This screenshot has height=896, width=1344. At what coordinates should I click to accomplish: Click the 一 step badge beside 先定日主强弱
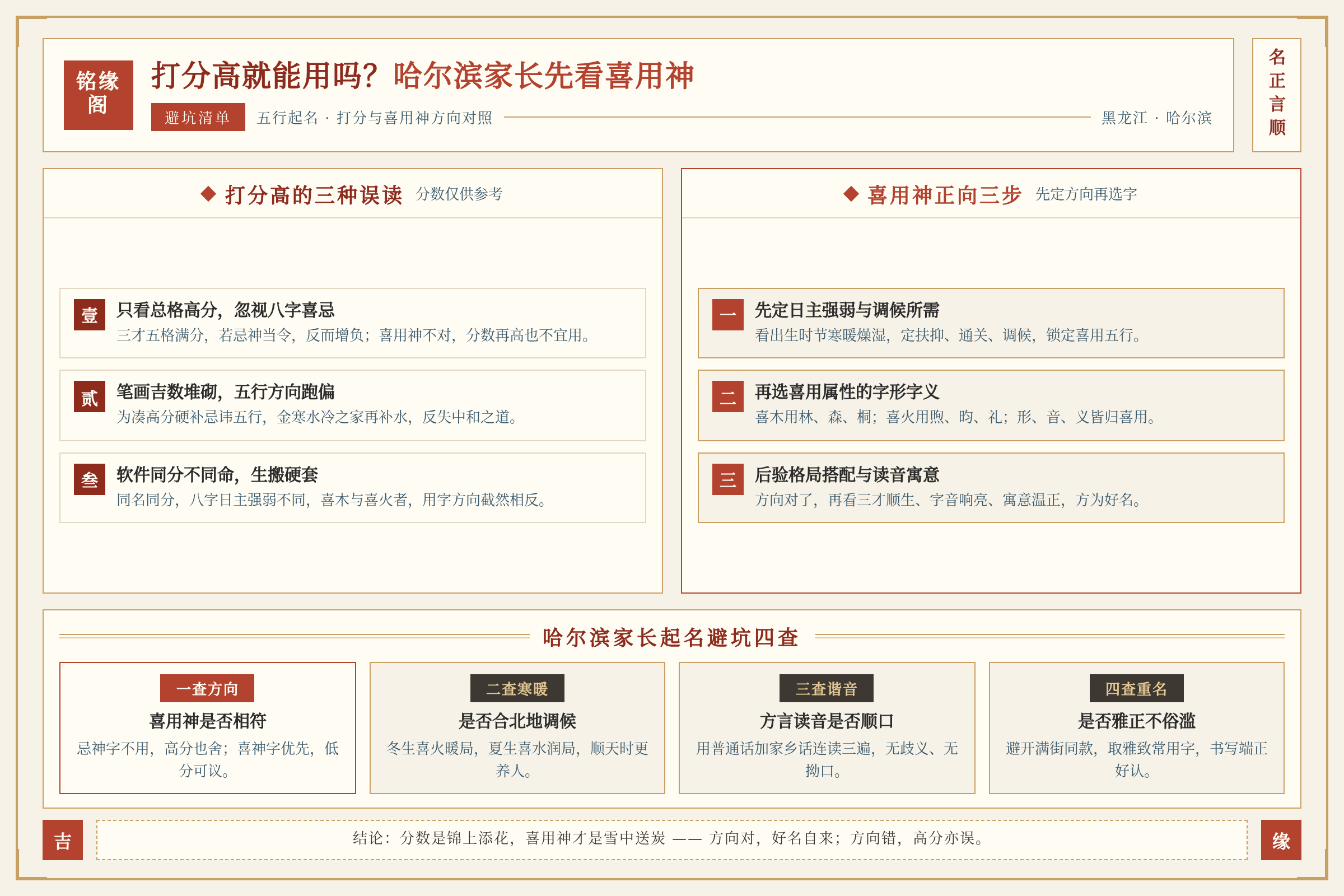[x=727, y=314]
